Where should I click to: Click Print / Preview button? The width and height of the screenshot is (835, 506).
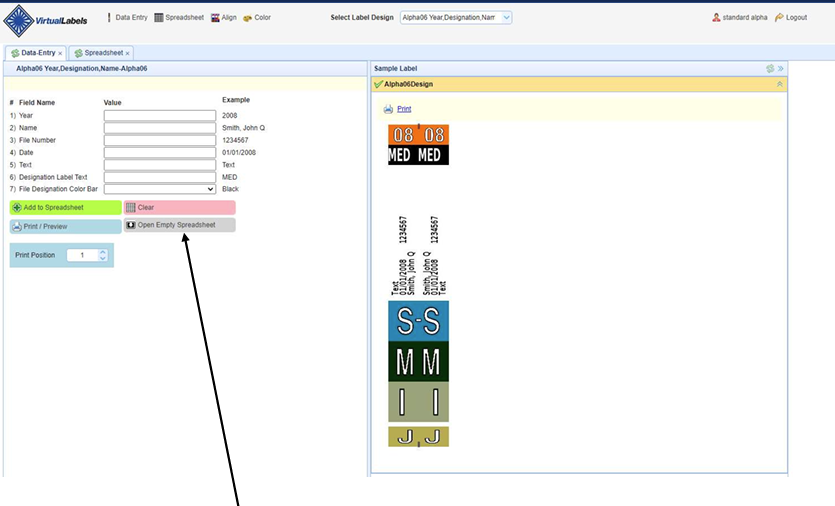click(x=66, y=226)
